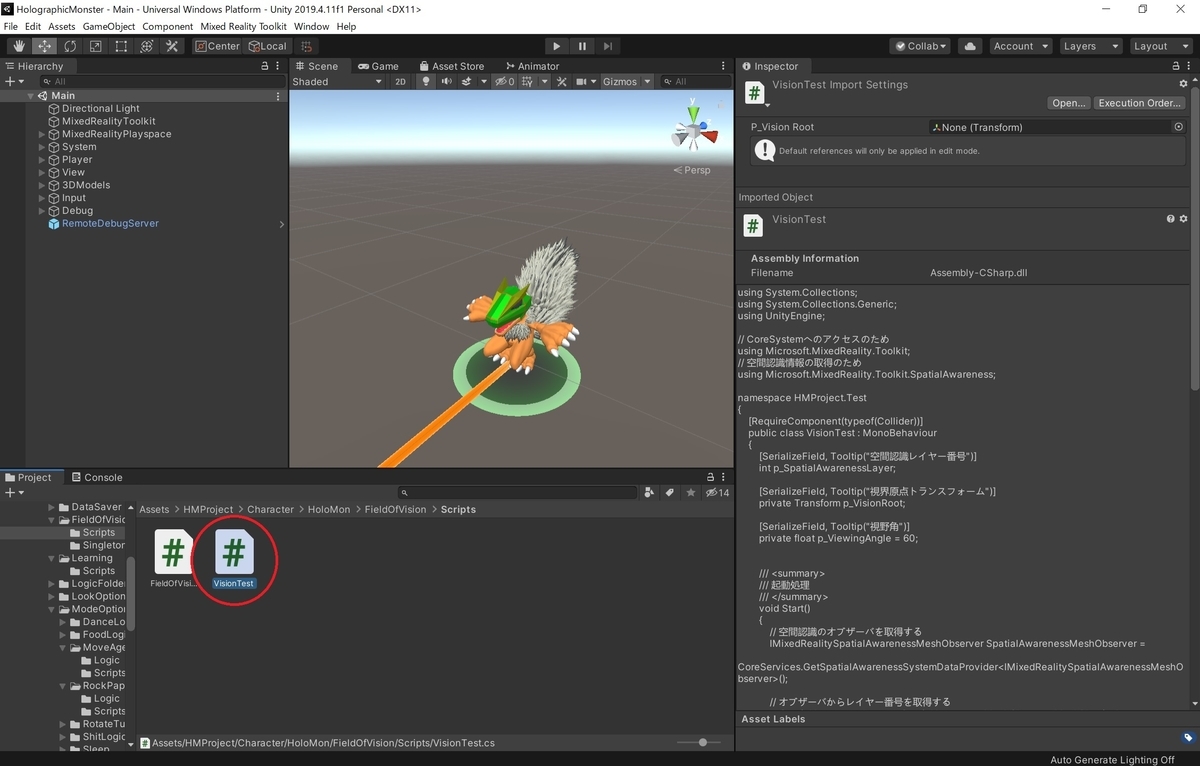Select Directional Light in Hierarchy
This screenshot has height=766, width=1200.
pos(101,109)
